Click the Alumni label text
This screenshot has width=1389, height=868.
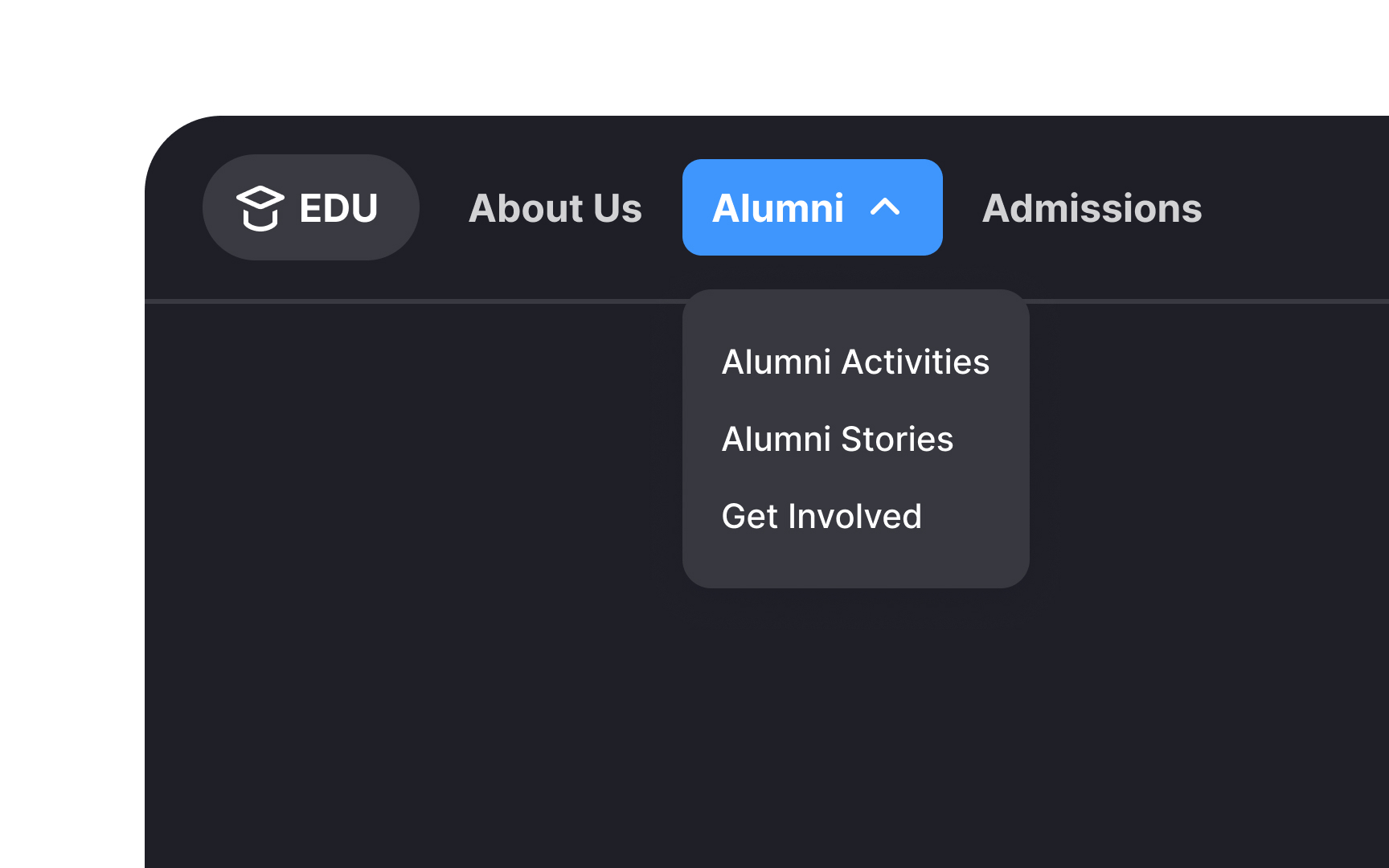click(x=777, y=208)
